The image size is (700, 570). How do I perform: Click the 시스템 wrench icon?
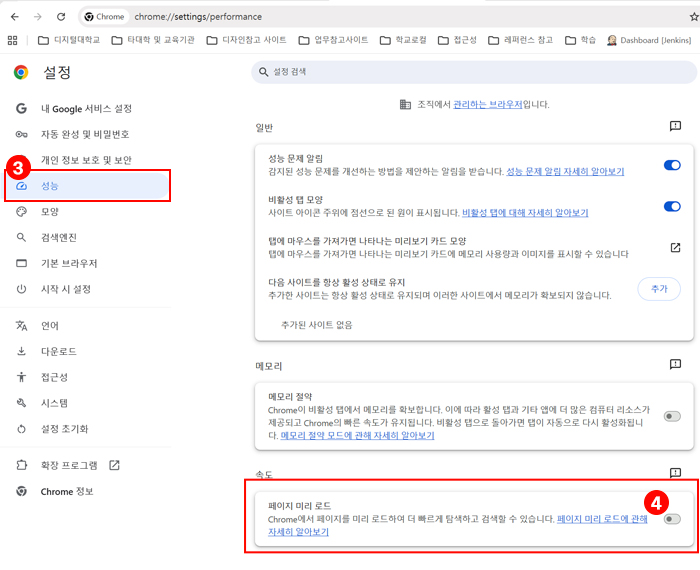(x=21, y=403)
